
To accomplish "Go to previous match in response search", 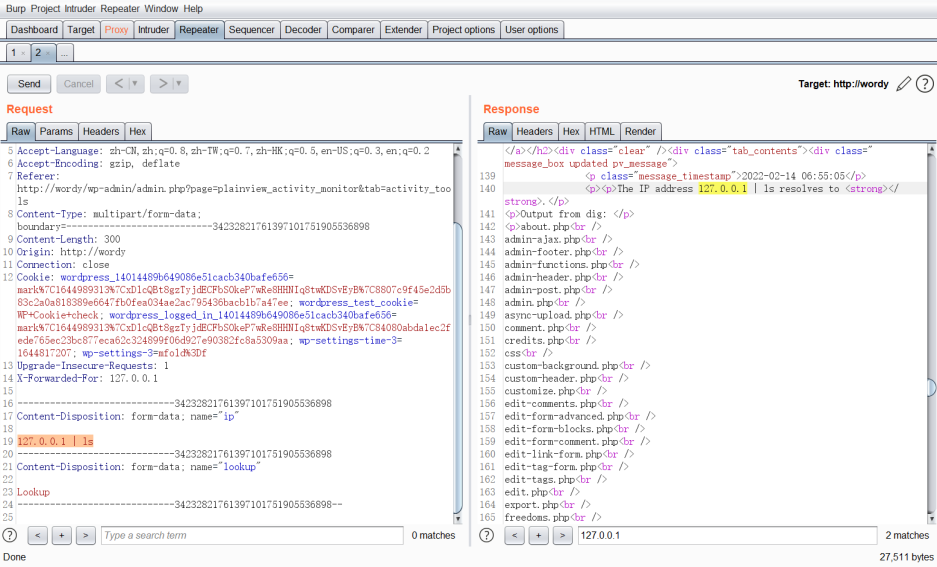I will pos(515,535).
